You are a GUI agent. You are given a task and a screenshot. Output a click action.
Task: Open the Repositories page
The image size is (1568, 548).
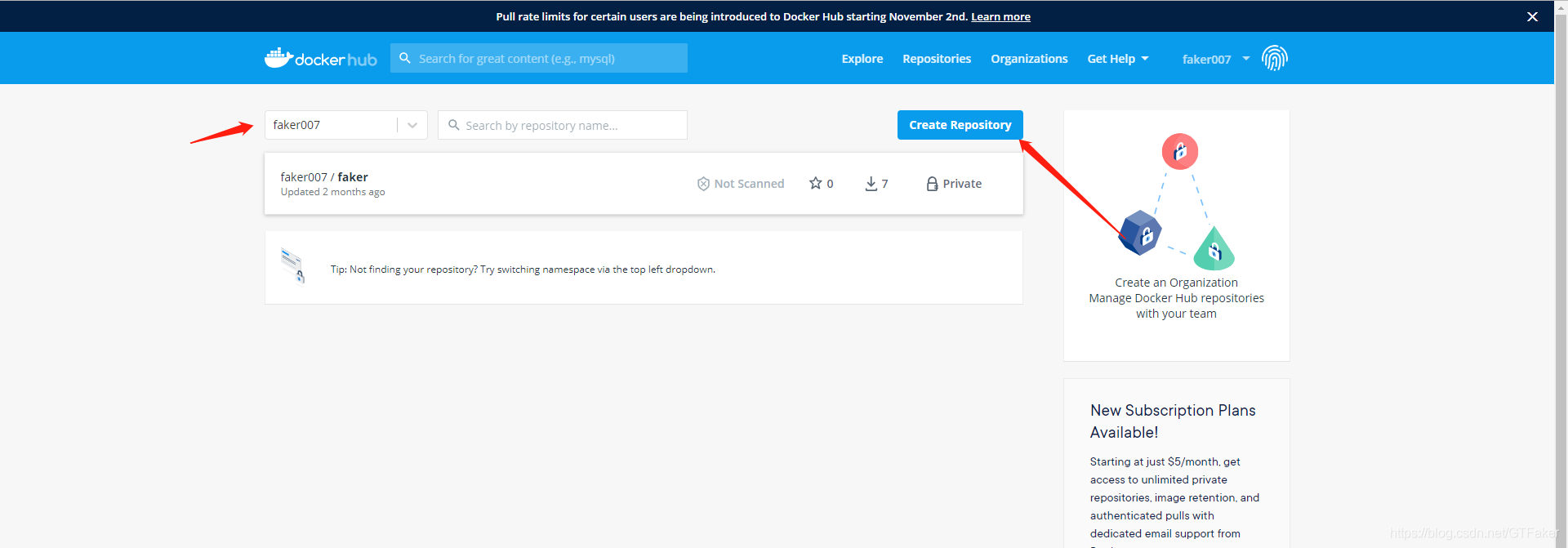pos(937,59)
